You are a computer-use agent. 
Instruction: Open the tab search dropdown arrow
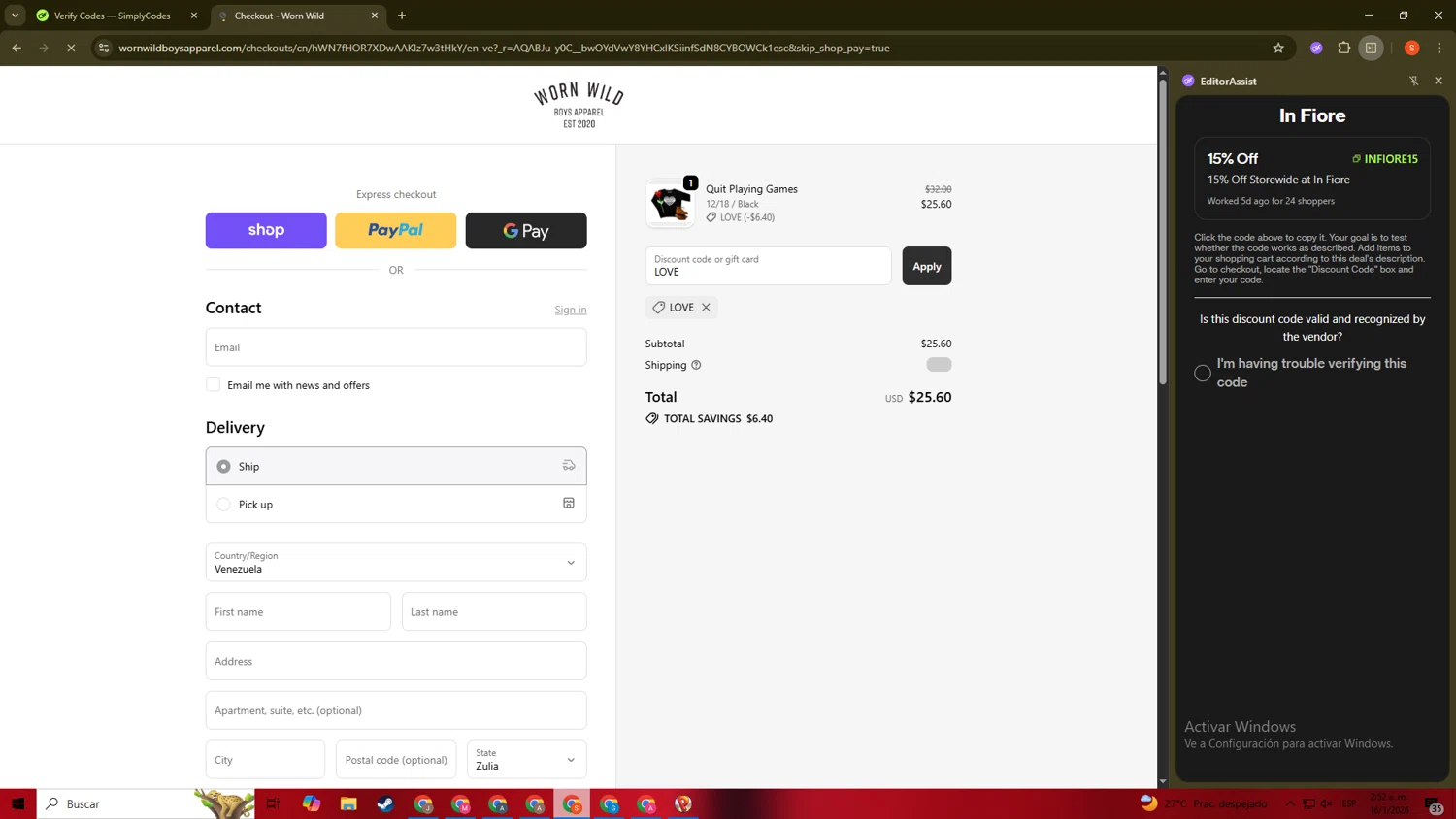(x=15, y=16)
